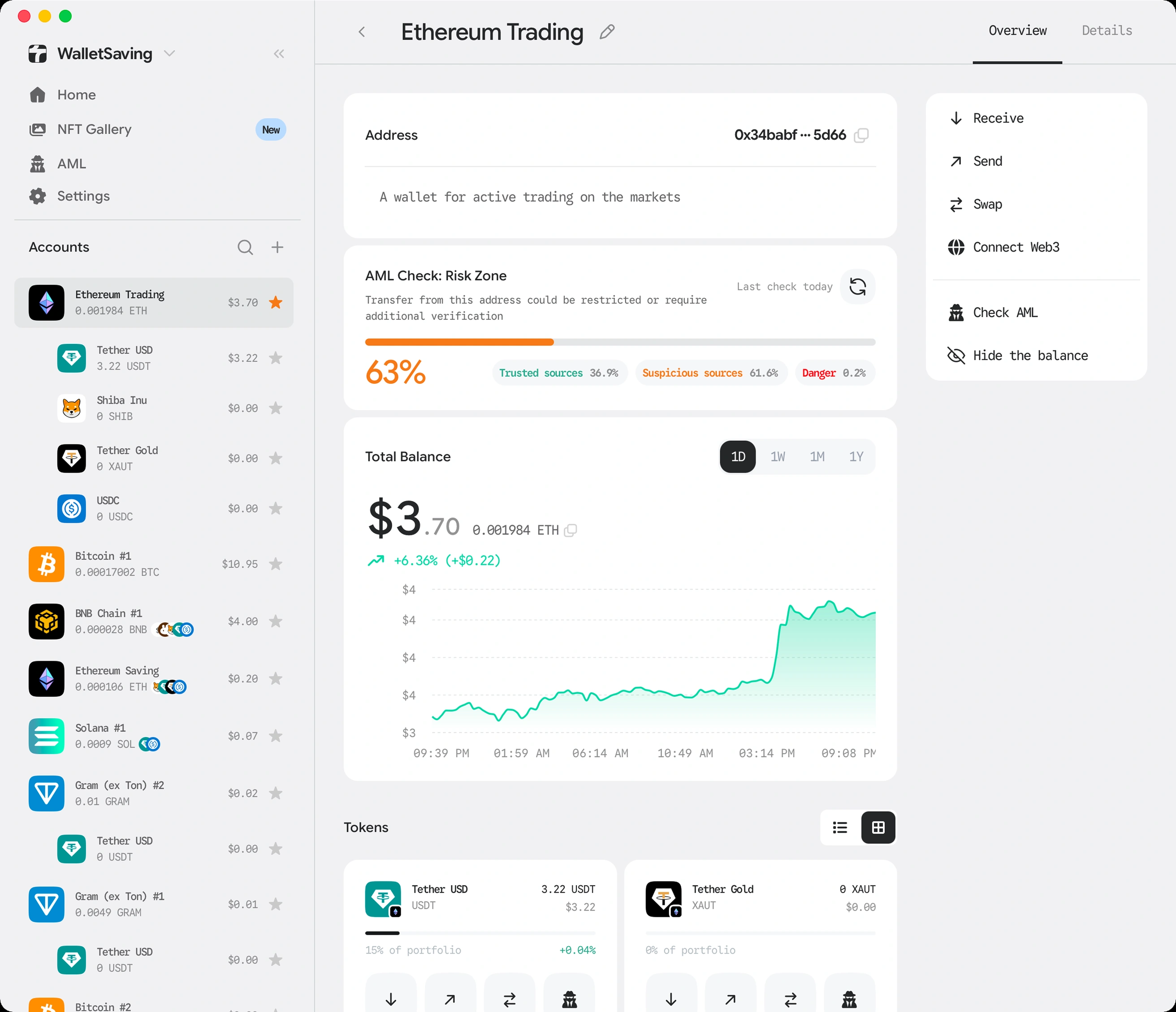The width and height of the screenshot is (1176, 1012).
Task: Click receive arrow on Tether USD card
Action: 390,997
